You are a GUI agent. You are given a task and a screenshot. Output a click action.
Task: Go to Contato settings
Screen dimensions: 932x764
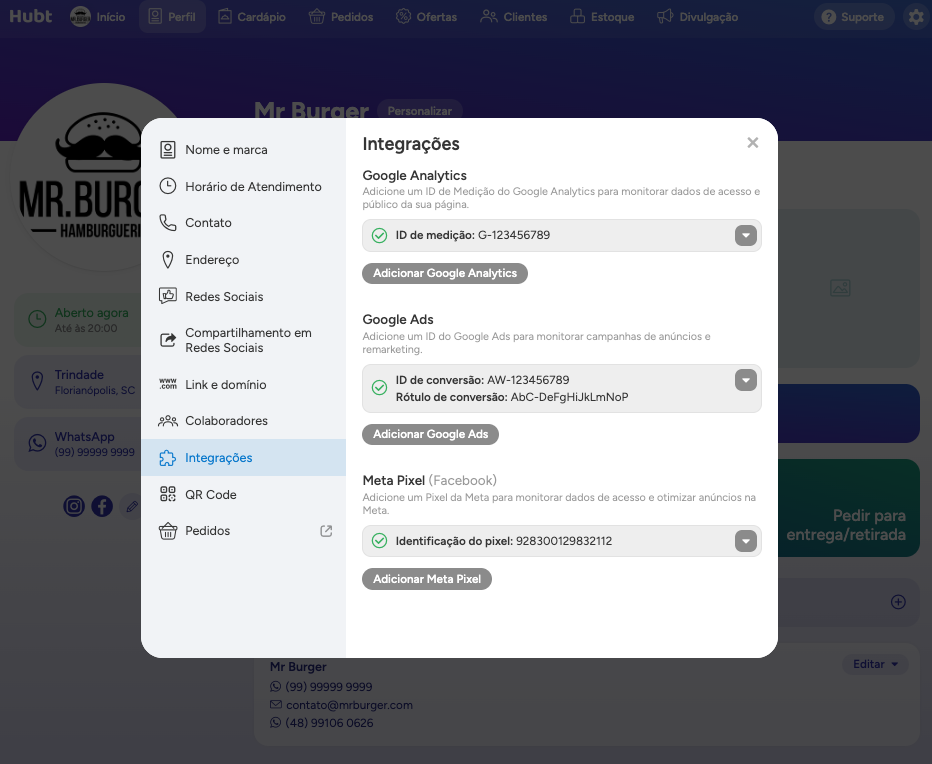click(x=244, y=223)
